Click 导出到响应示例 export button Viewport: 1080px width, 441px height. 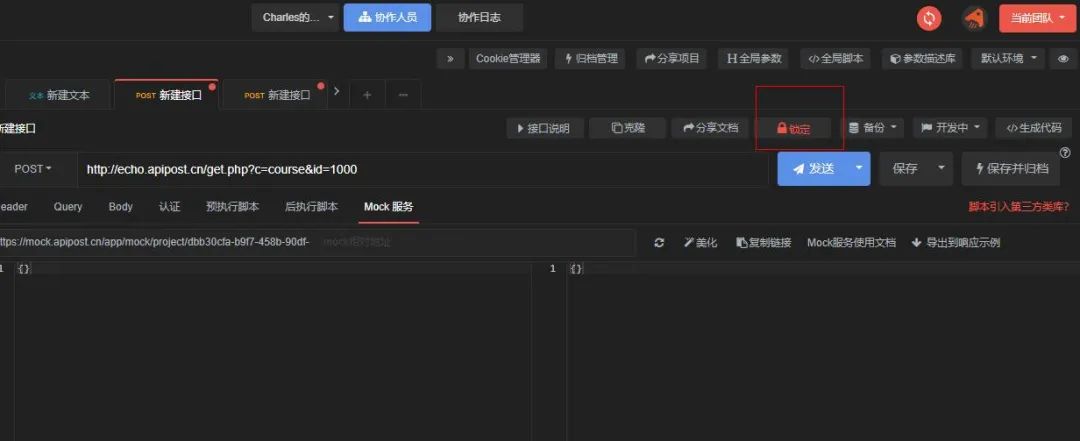coord(956,243)
